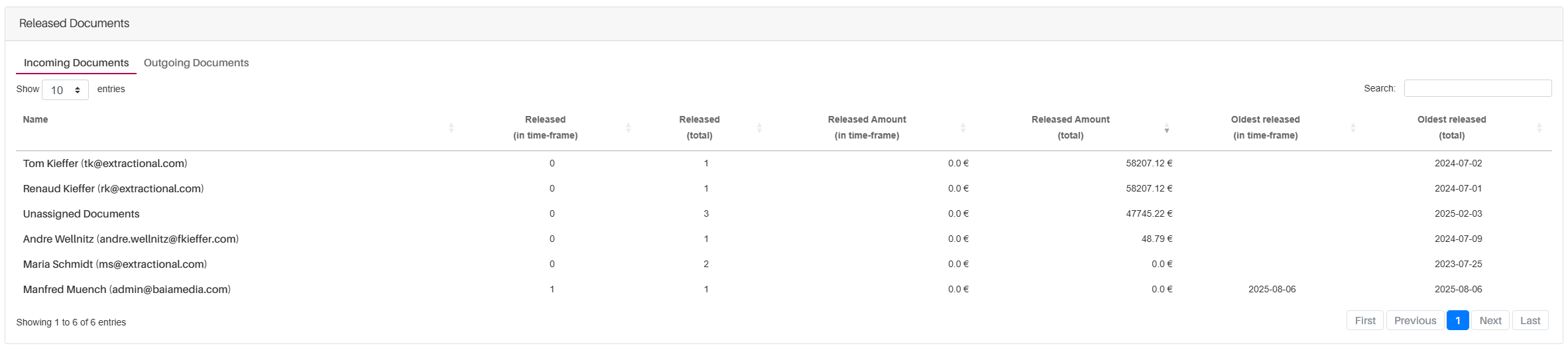Click the Unassigned Documents row name
Viewport: 1568px width, 350px height.
pyautogui.click(x=81, y=214)
